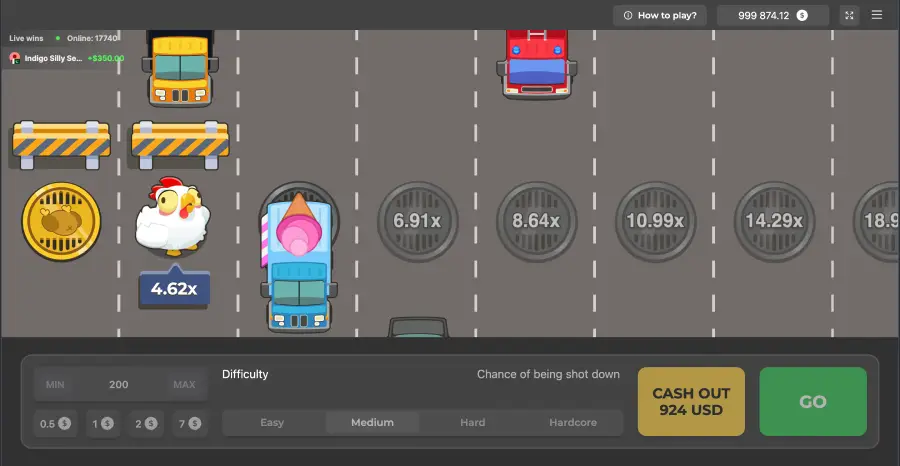The image size is (900, 466).
Task: Click the bet amount field showing 200
Action: [119, 385]
